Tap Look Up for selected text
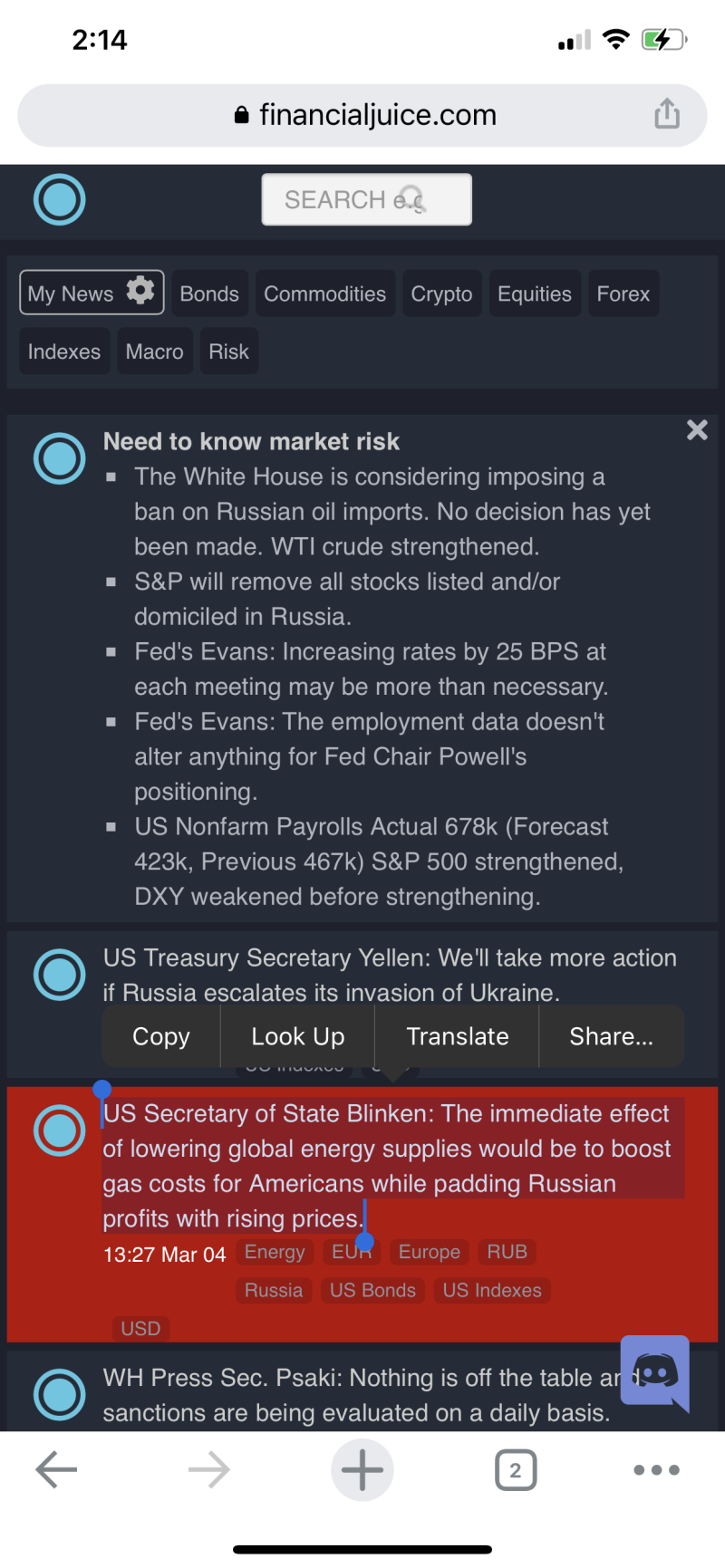The image size is (725, 1568). point(298,1036)
